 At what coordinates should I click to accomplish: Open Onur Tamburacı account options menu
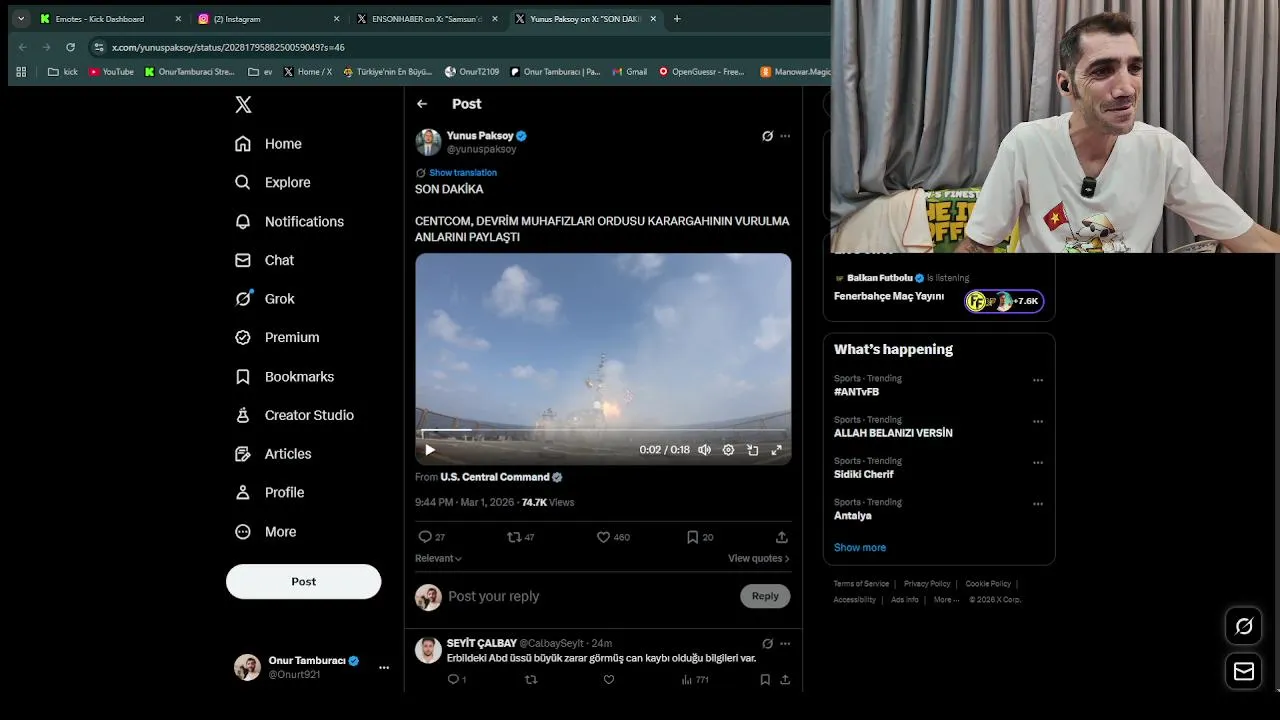coord(383,667)
